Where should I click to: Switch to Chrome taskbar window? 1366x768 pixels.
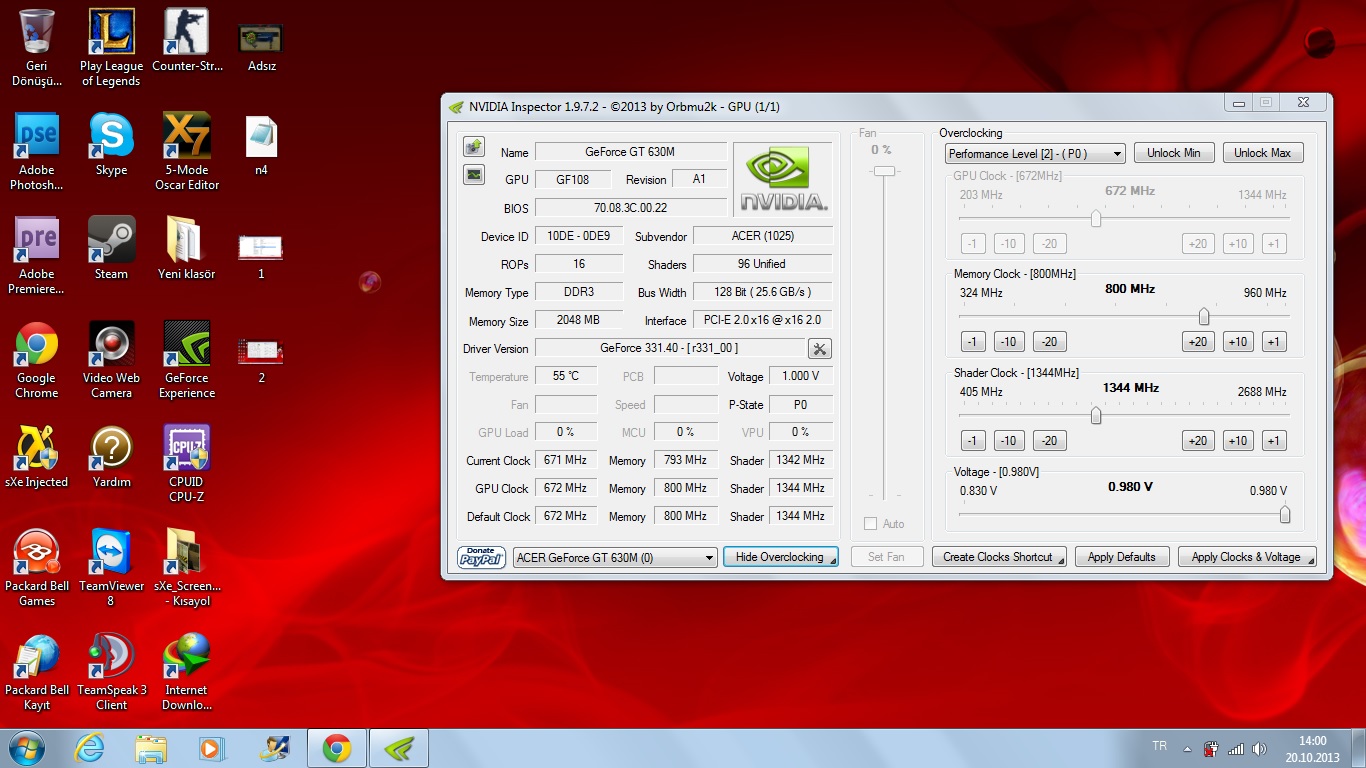336,748
